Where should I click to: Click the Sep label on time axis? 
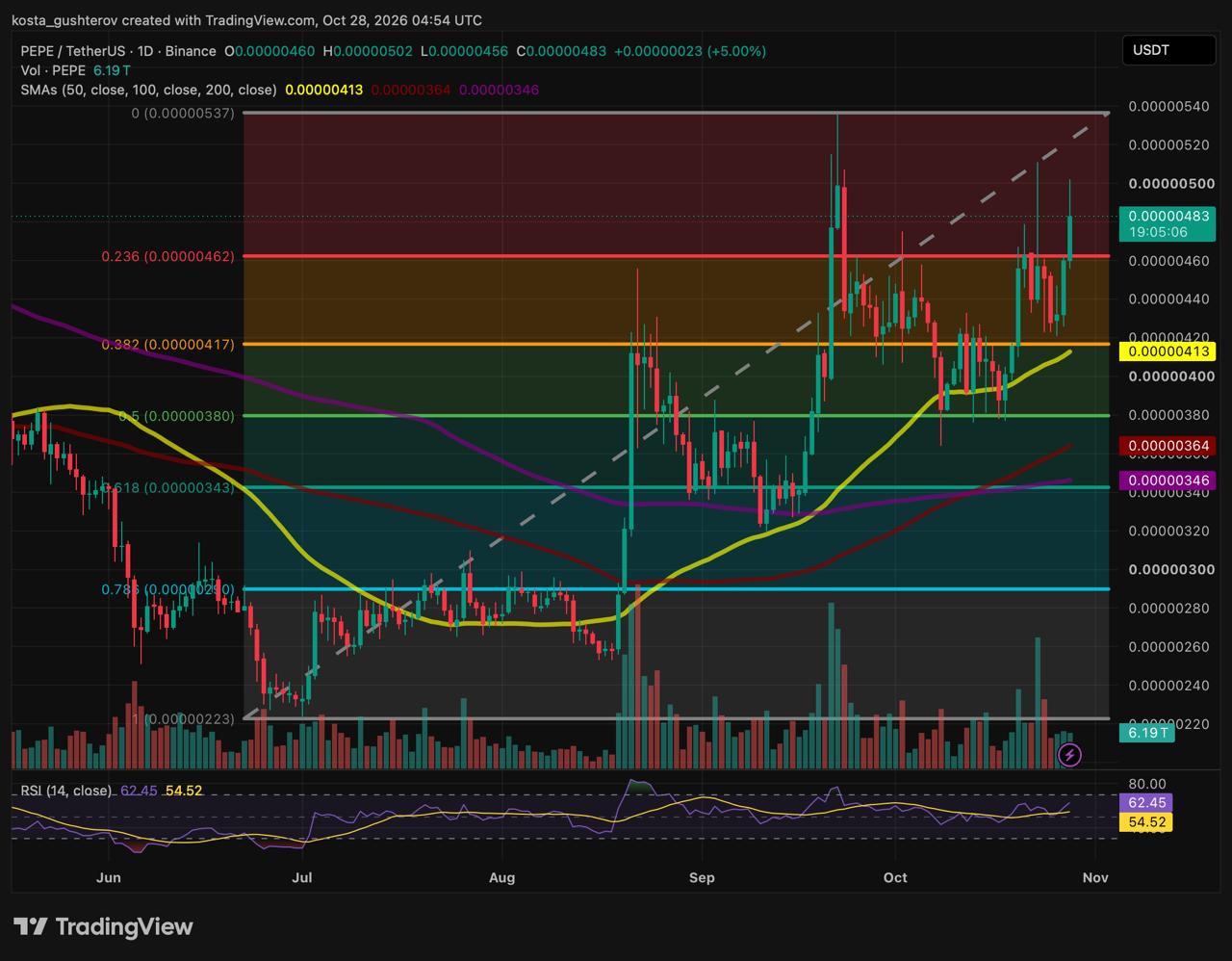pyautogui.click(x=702, y=877)
